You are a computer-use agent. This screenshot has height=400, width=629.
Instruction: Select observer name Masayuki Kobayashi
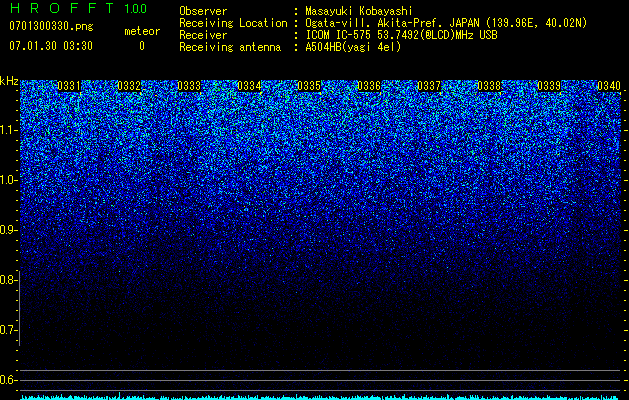(x=359, y=11)
